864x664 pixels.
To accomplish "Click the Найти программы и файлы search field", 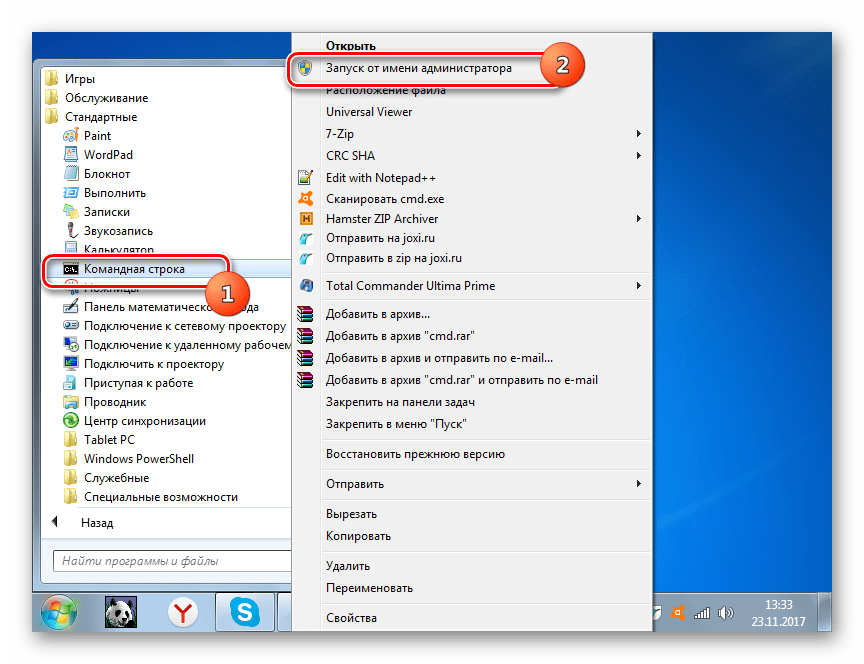I will (x=172, y=561).
